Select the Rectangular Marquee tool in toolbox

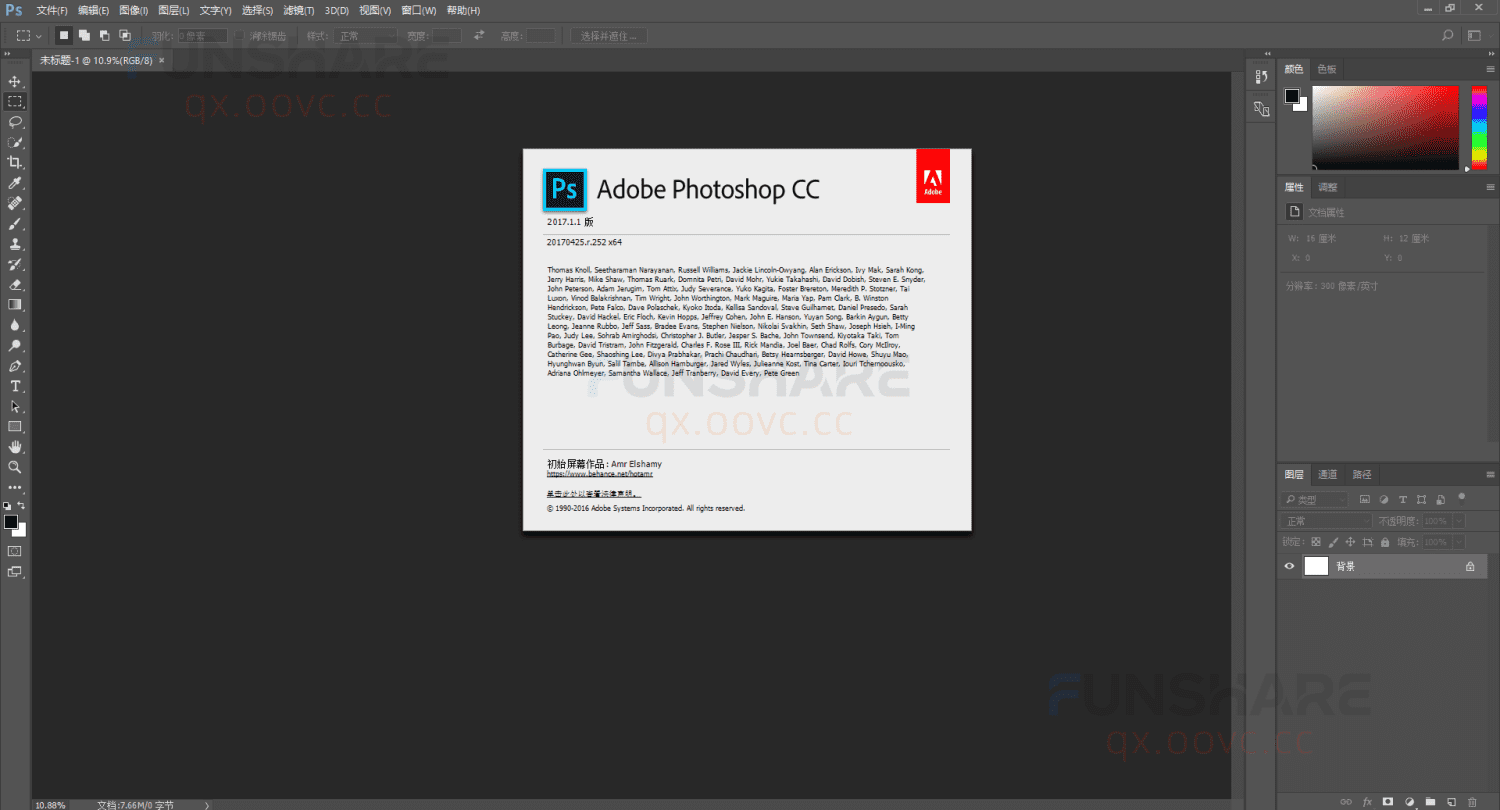15,102
